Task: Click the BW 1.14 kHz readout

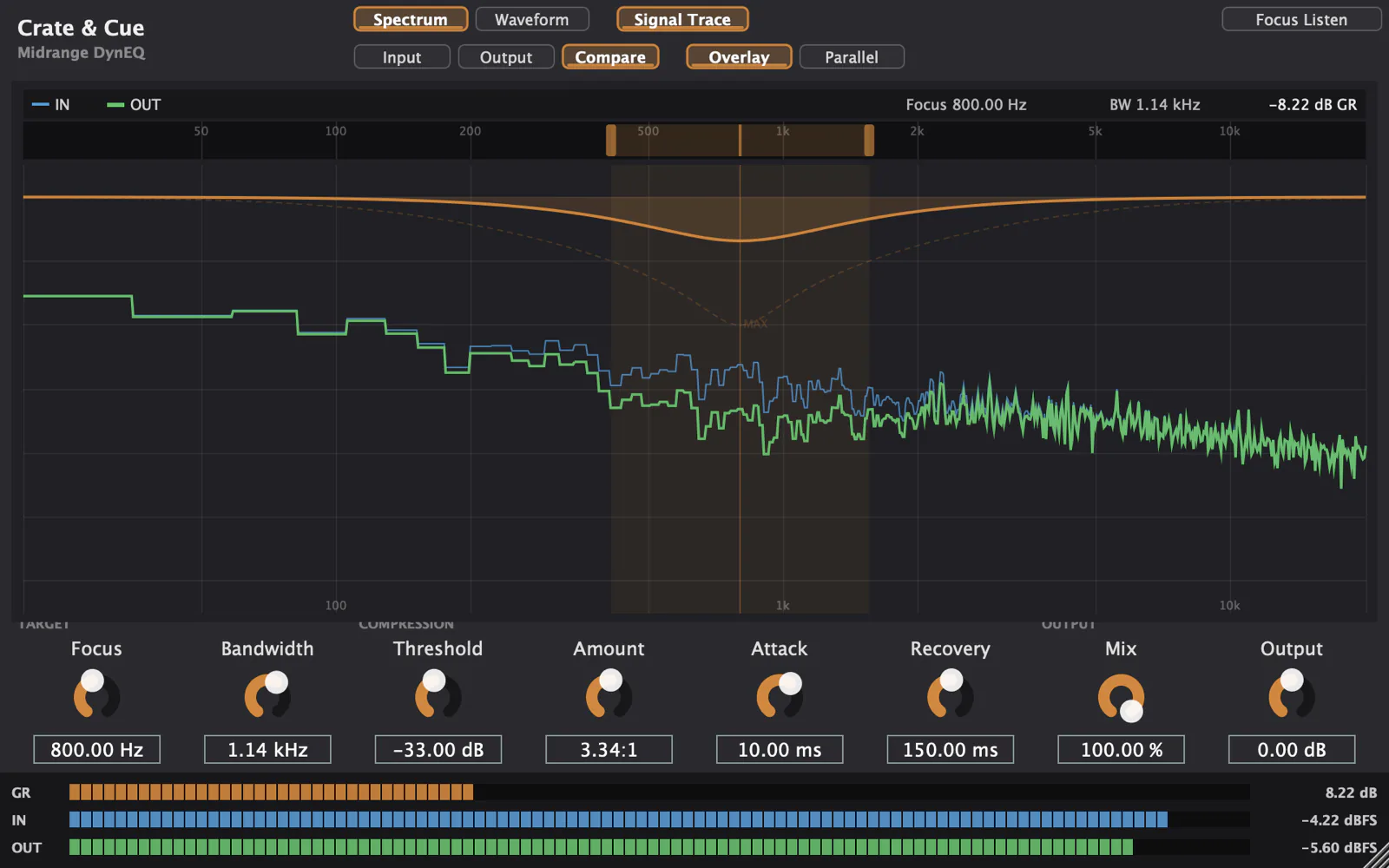Action: coord(1155,104)
